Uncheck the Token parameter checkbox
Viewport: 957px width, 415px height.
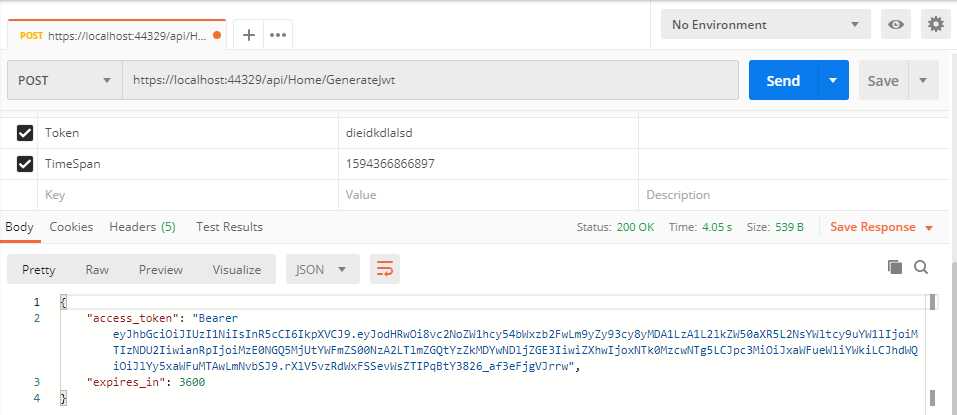point(25,132)
